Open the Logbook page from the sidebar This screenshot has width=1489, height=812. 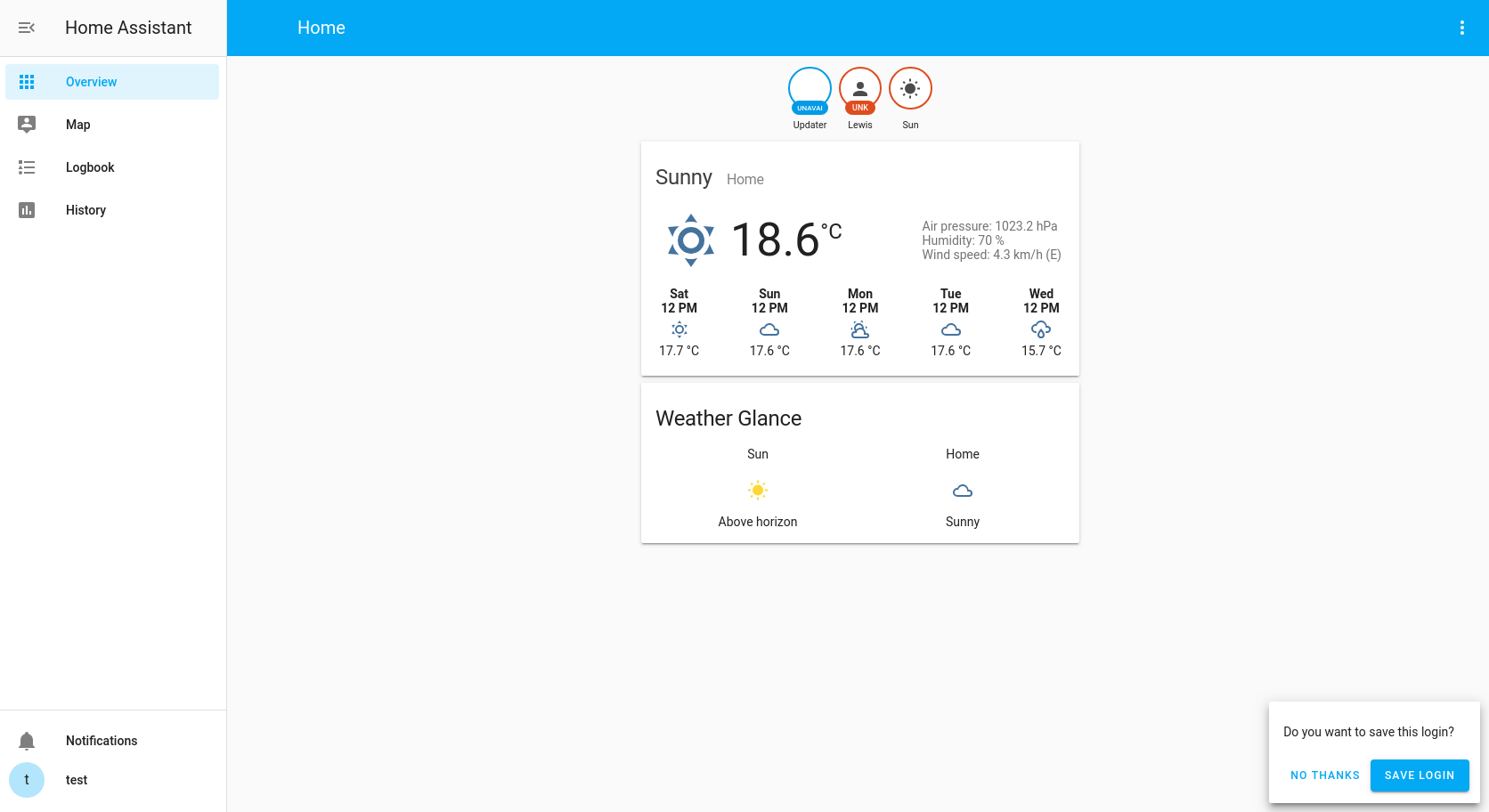pos(90,166)
